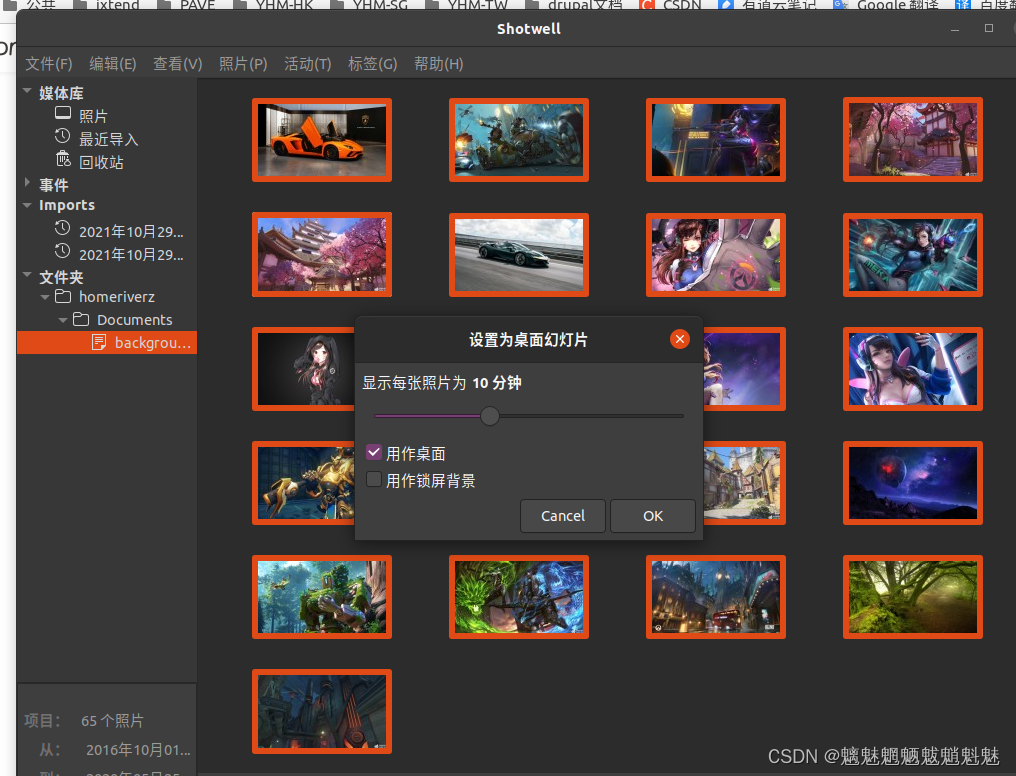Open the YHM-SG browser bookmark

coord(369,5)
